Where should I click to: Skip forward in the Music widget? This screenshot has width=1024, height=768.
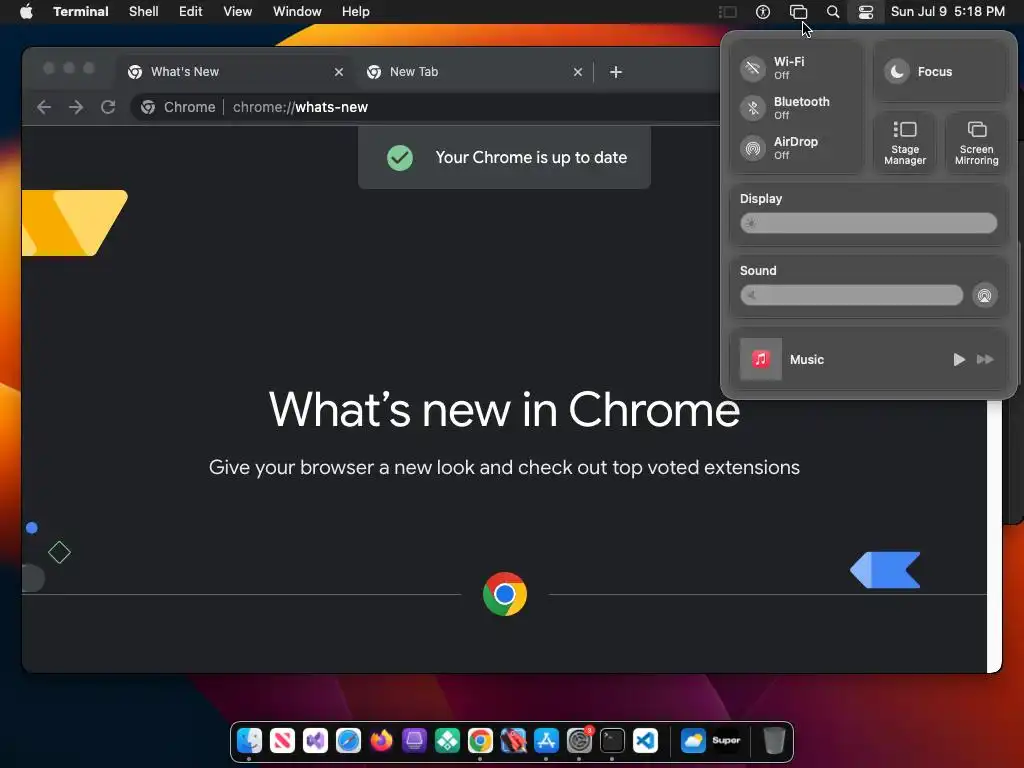tap(985, 359)
